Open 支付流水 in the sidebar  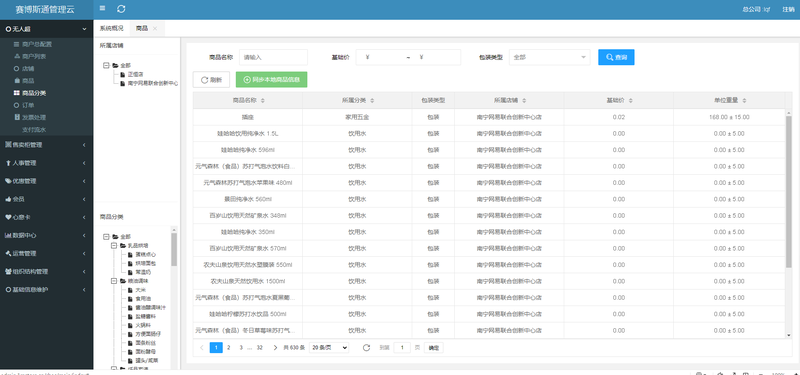point(34,130)
